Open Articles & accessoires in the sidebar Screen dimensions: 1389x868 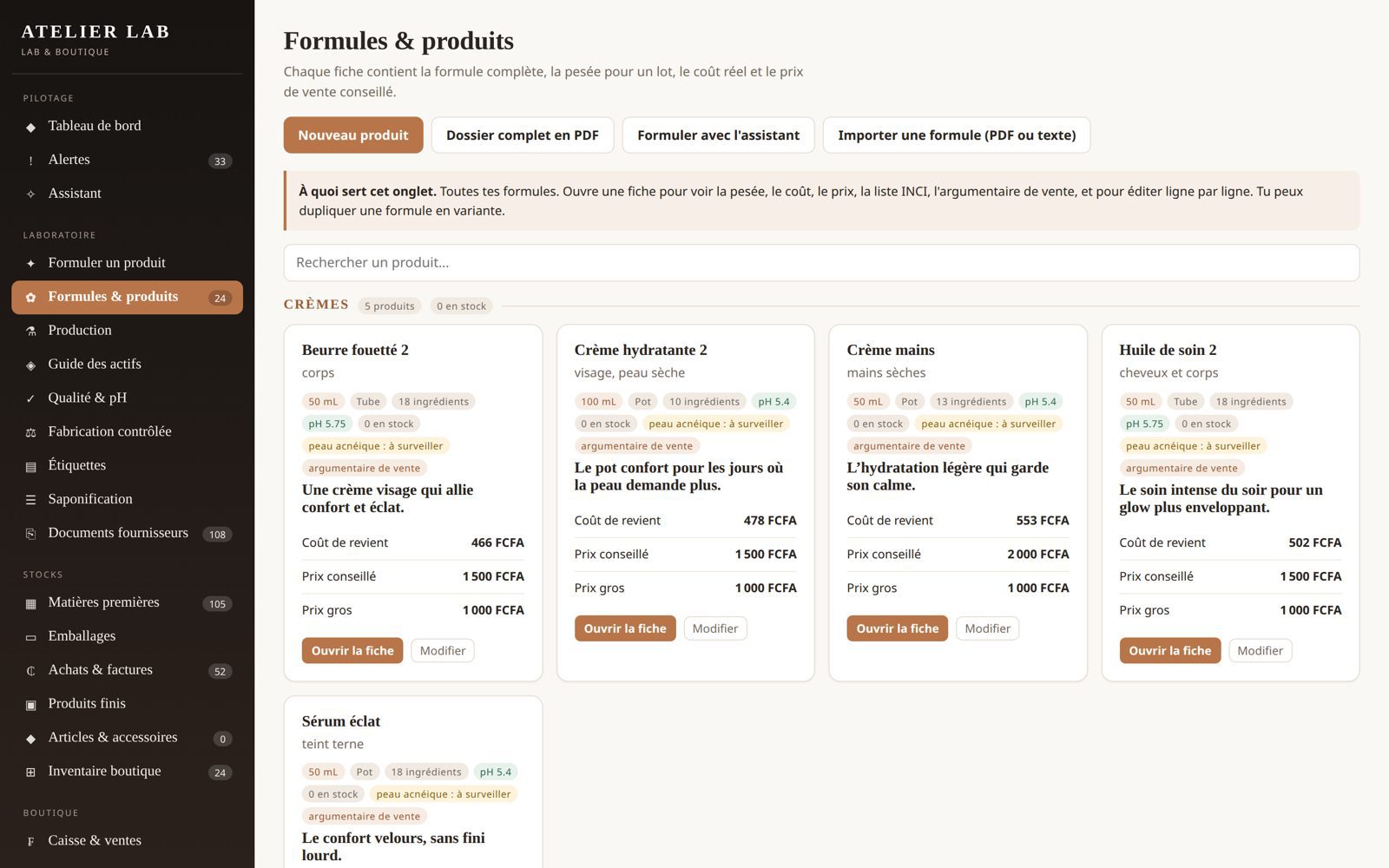click(127, 738)
